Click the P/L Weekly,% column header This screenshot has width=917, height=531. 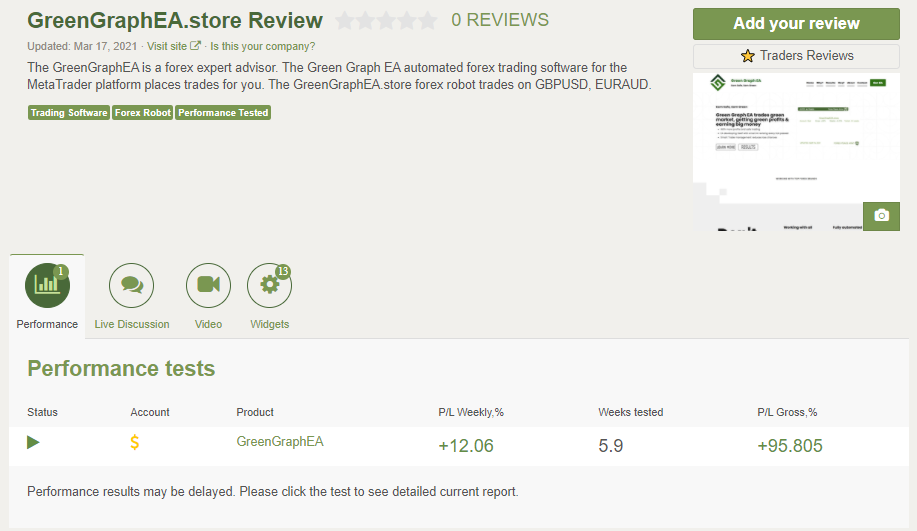coord(471,412)
